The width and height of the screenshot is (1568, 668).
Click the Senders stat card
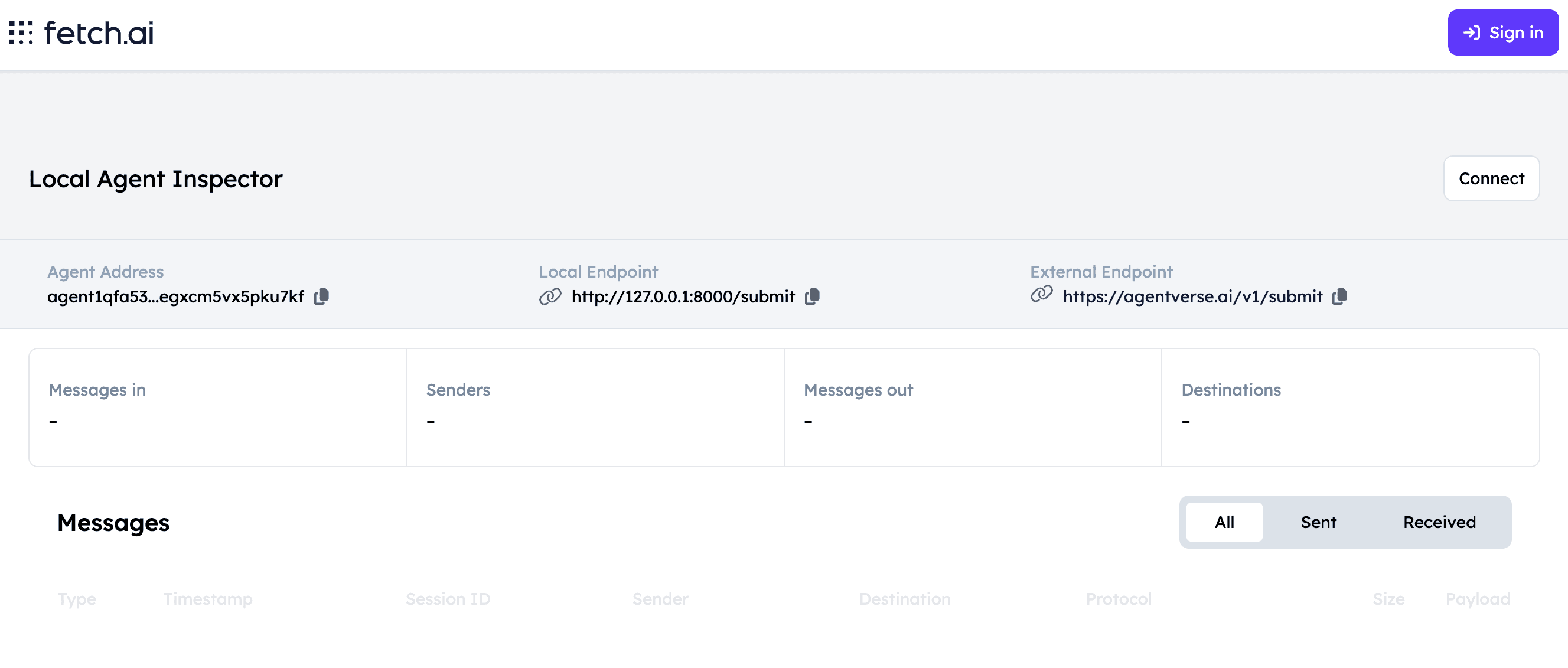(x=595, y=408)
